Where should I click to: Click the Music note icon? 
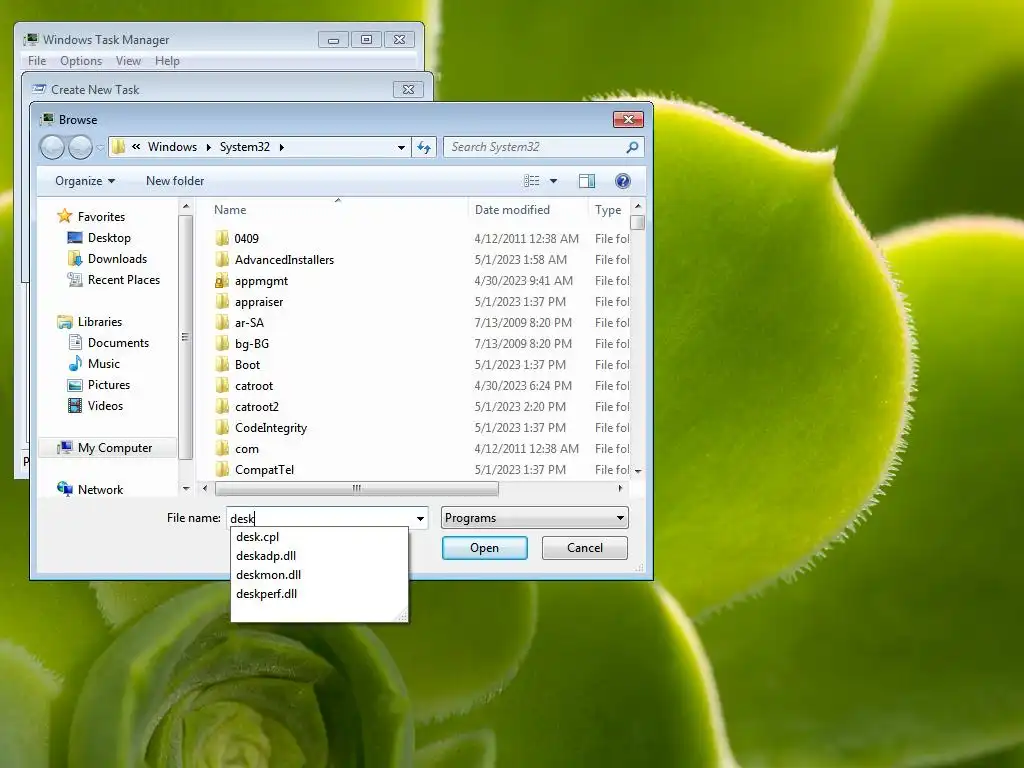pos(75,364)
